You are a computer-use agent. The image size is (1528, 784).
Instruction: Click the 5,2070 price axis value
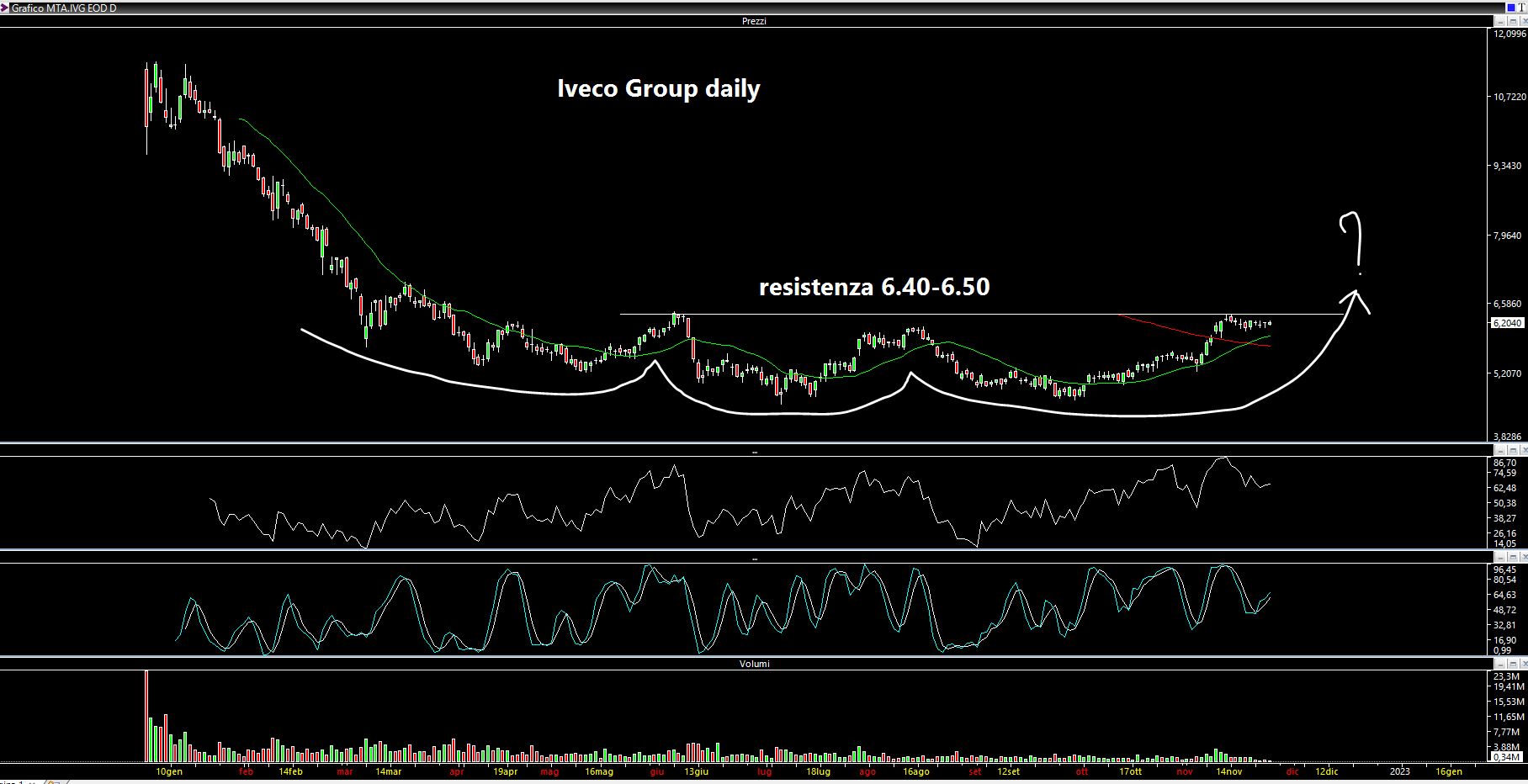click(x=1507, y=373)
